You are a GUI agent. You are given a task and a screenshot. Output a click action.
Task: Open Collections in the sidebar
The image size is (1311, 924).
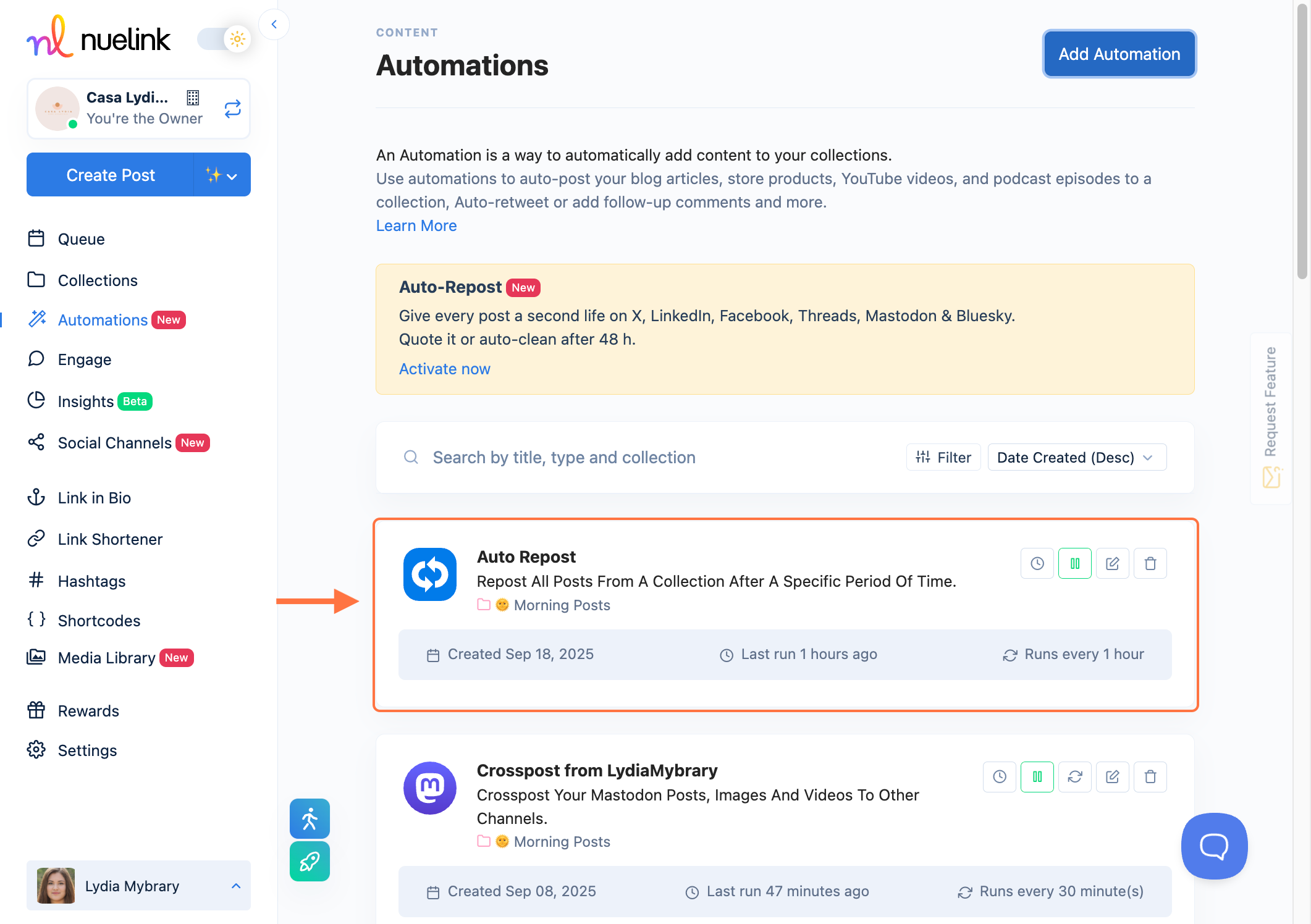[x=98, y=280]
